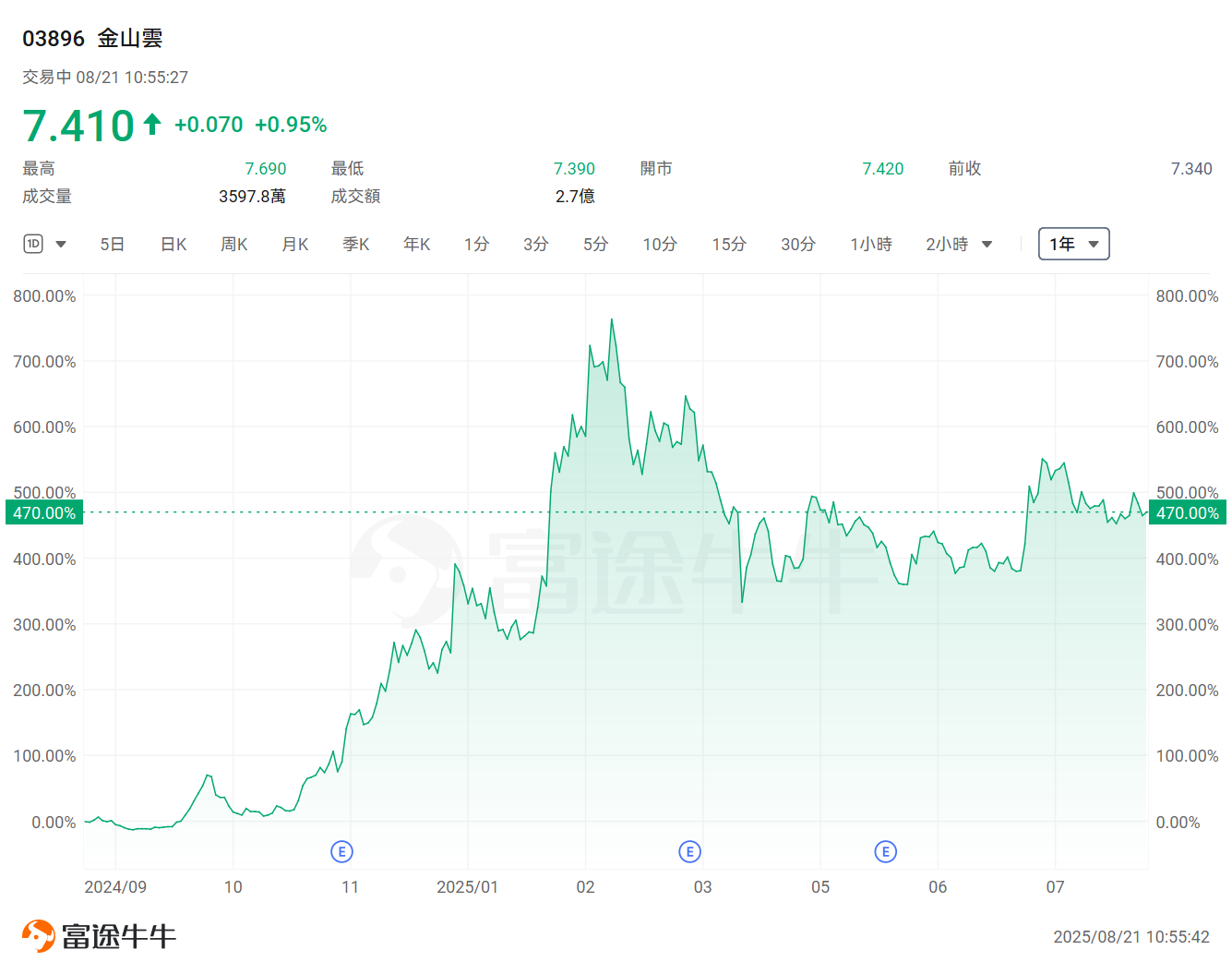Click the stock name 金山雲
The image size is (1232, 974).
(130, 39)
